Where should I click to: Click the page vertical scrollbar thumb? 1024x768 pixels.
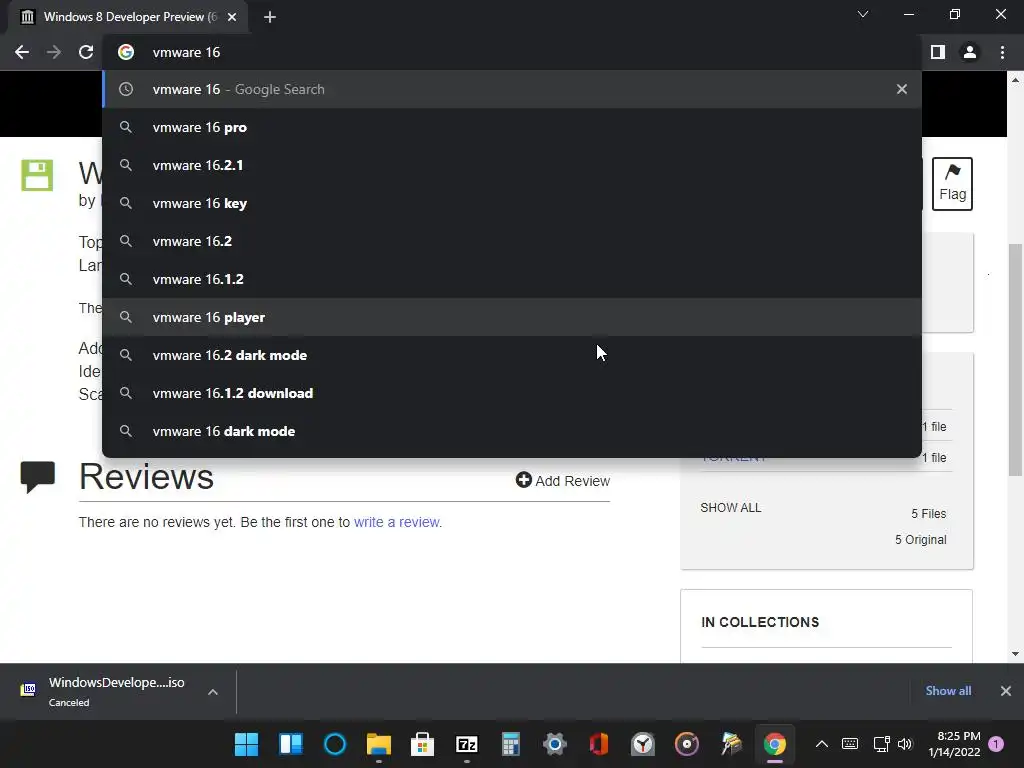point(1015,359)
